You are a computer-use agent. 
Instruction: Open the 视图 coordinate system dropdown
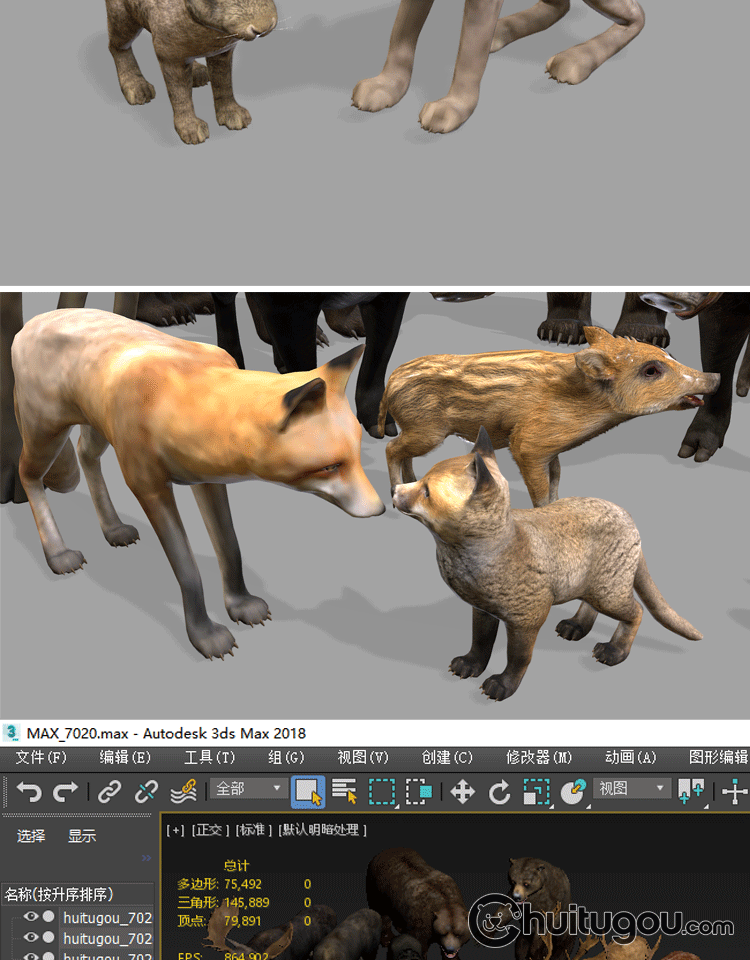tap(632, 789)
